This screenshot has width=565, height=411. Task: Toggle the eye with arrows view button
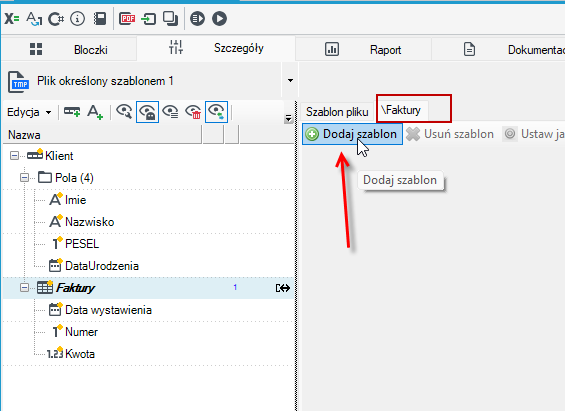pos(216,112)
